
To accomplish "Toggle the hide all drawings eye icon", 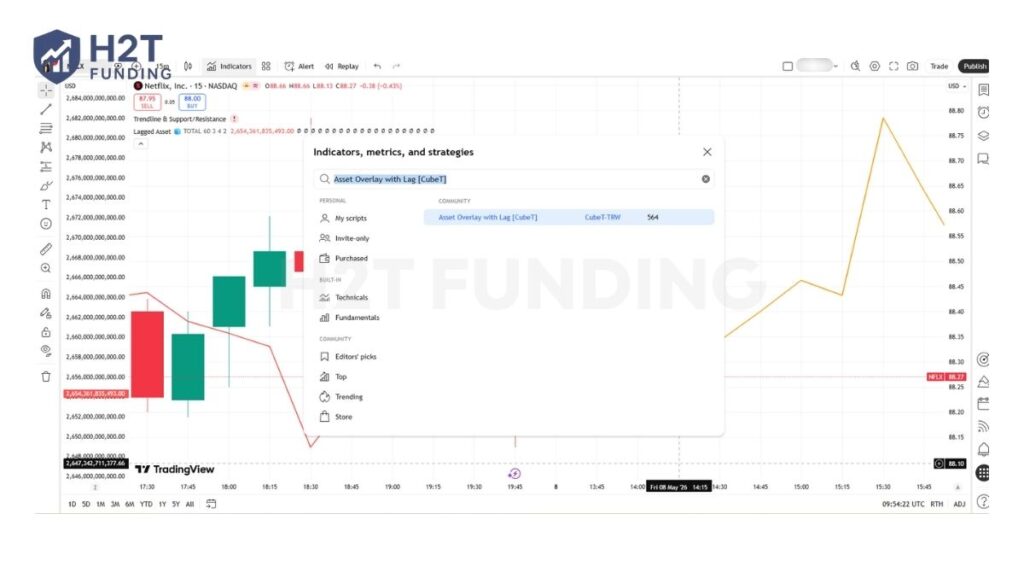I will coord(46,351).
